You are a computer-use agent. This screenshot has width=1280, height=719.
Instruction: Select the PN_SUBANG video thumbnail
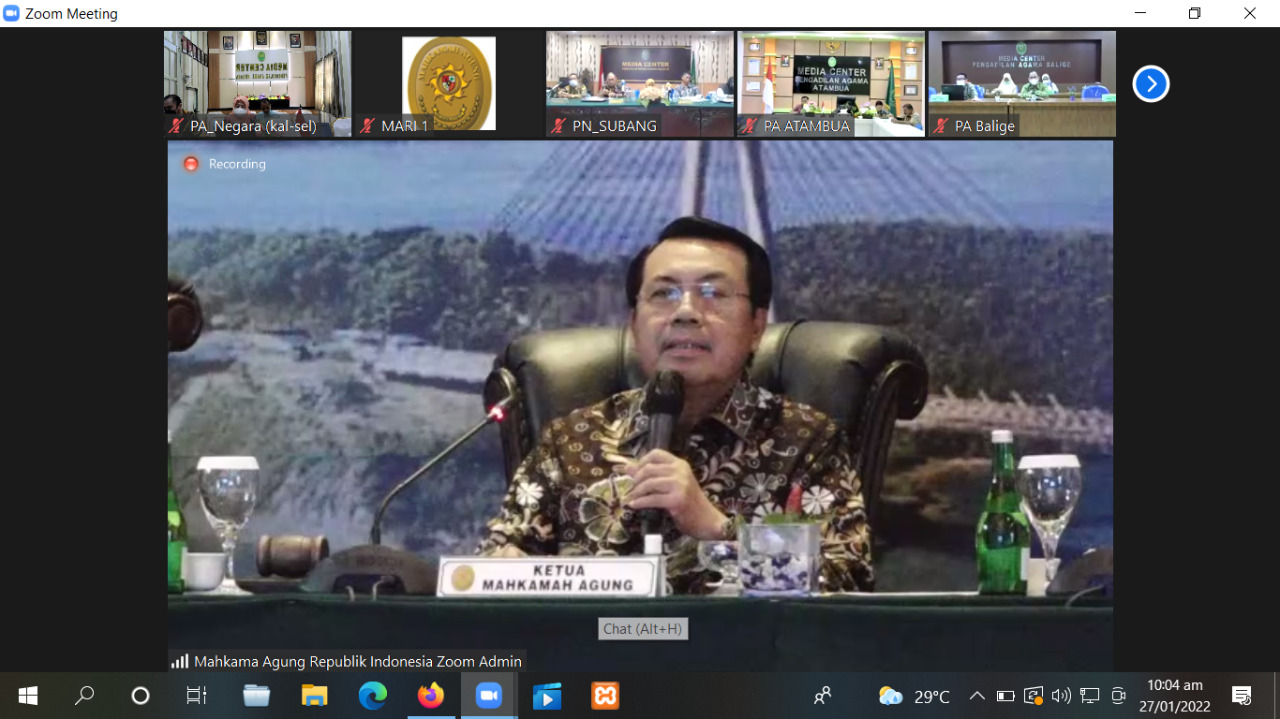click(640, 84)
